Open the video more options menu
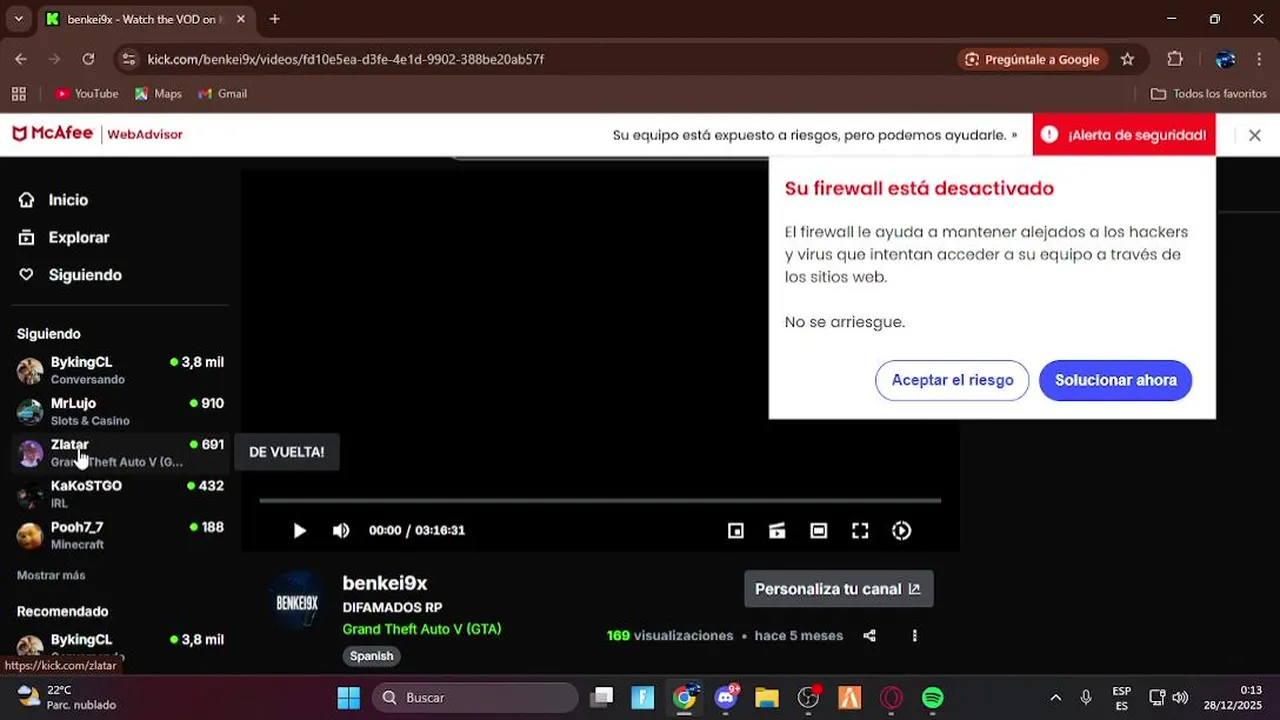 click(914, 636)
